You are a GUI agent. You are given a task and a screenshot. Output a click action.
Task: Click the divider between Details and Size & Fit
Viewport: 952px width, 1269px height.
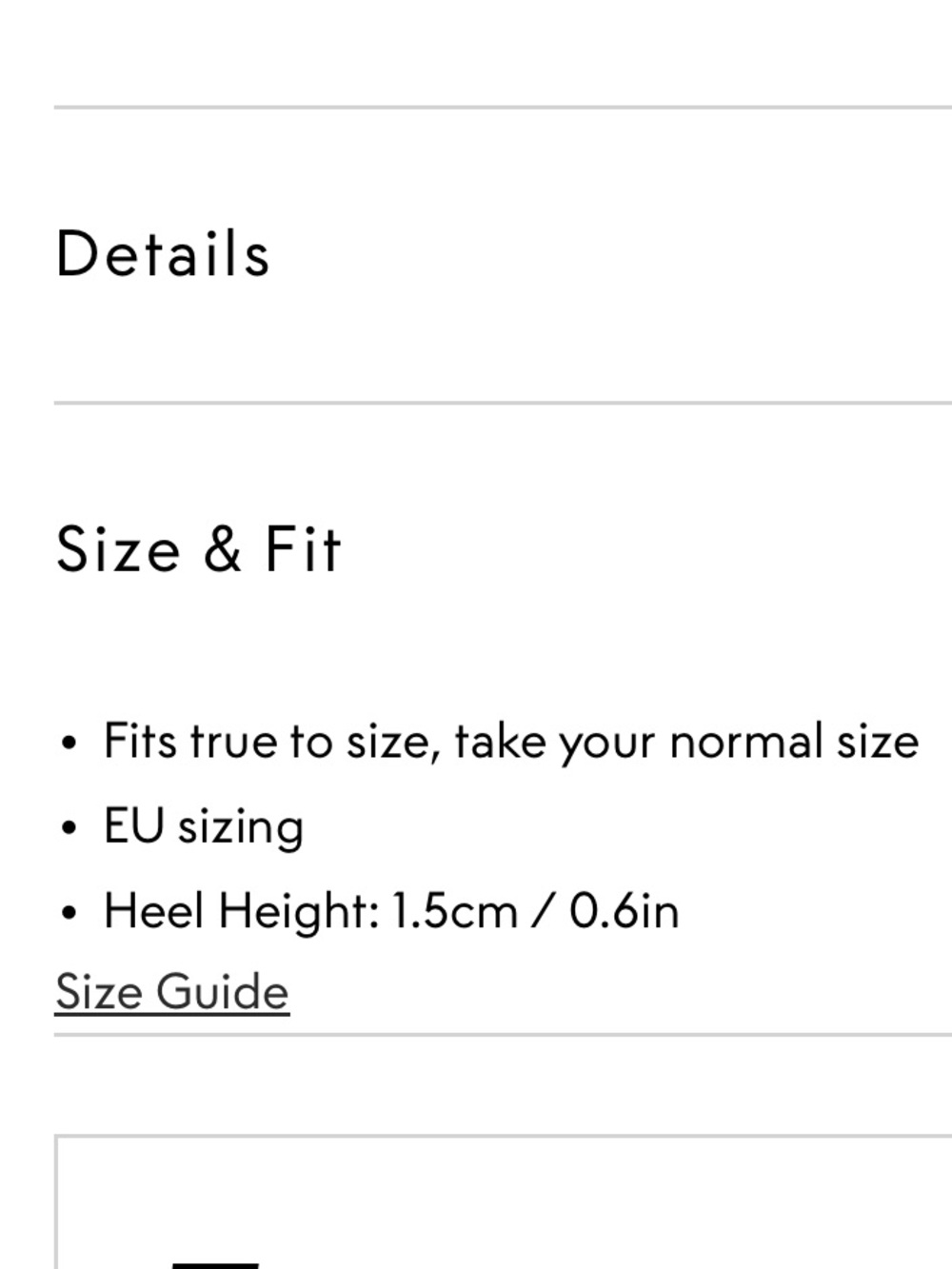click(x=503, y=403)
